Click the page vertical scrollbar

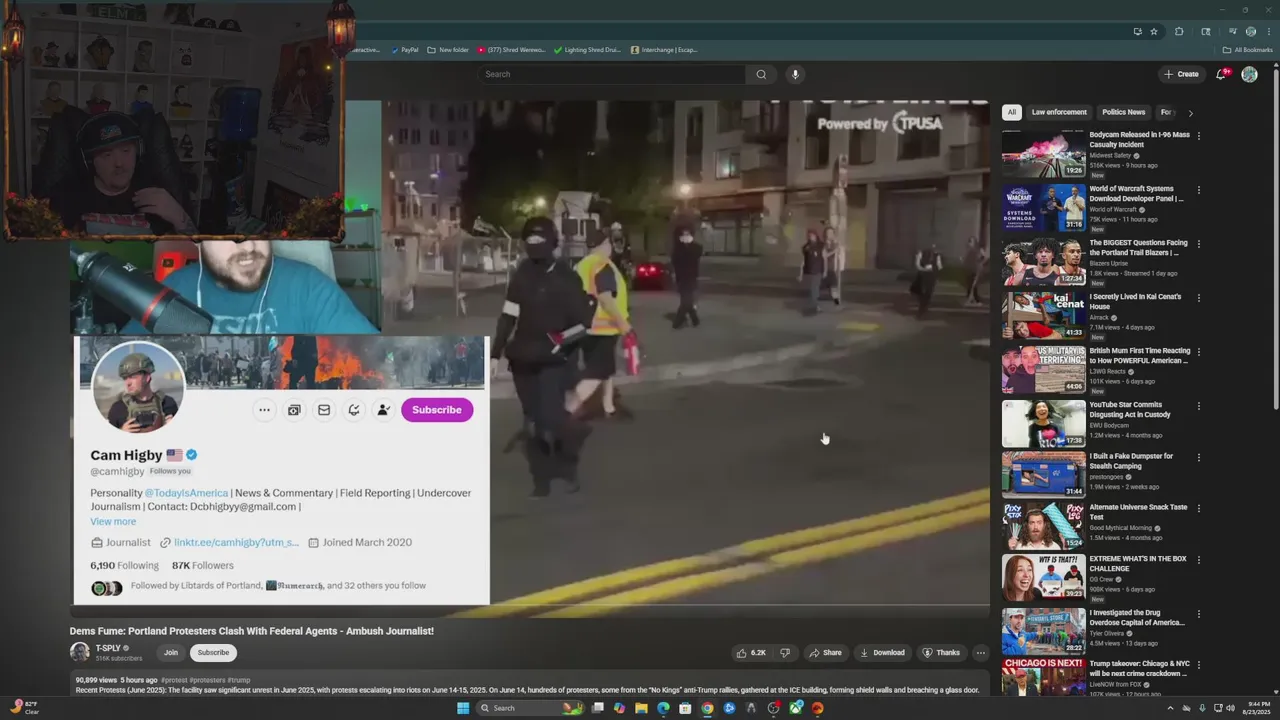[x=1275, y=240]
